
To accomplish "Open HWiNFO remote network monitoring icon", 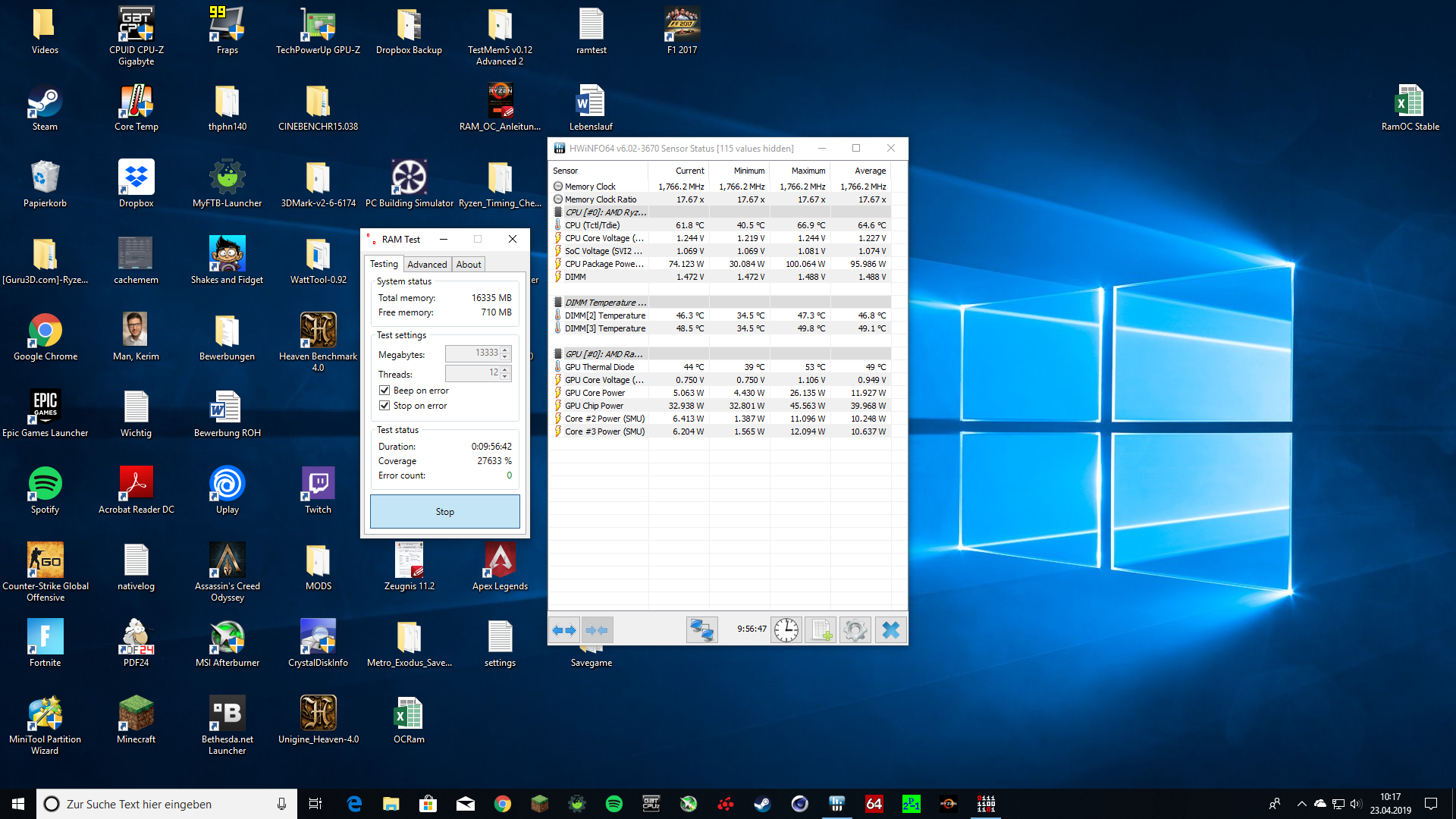I will point(701,630).
